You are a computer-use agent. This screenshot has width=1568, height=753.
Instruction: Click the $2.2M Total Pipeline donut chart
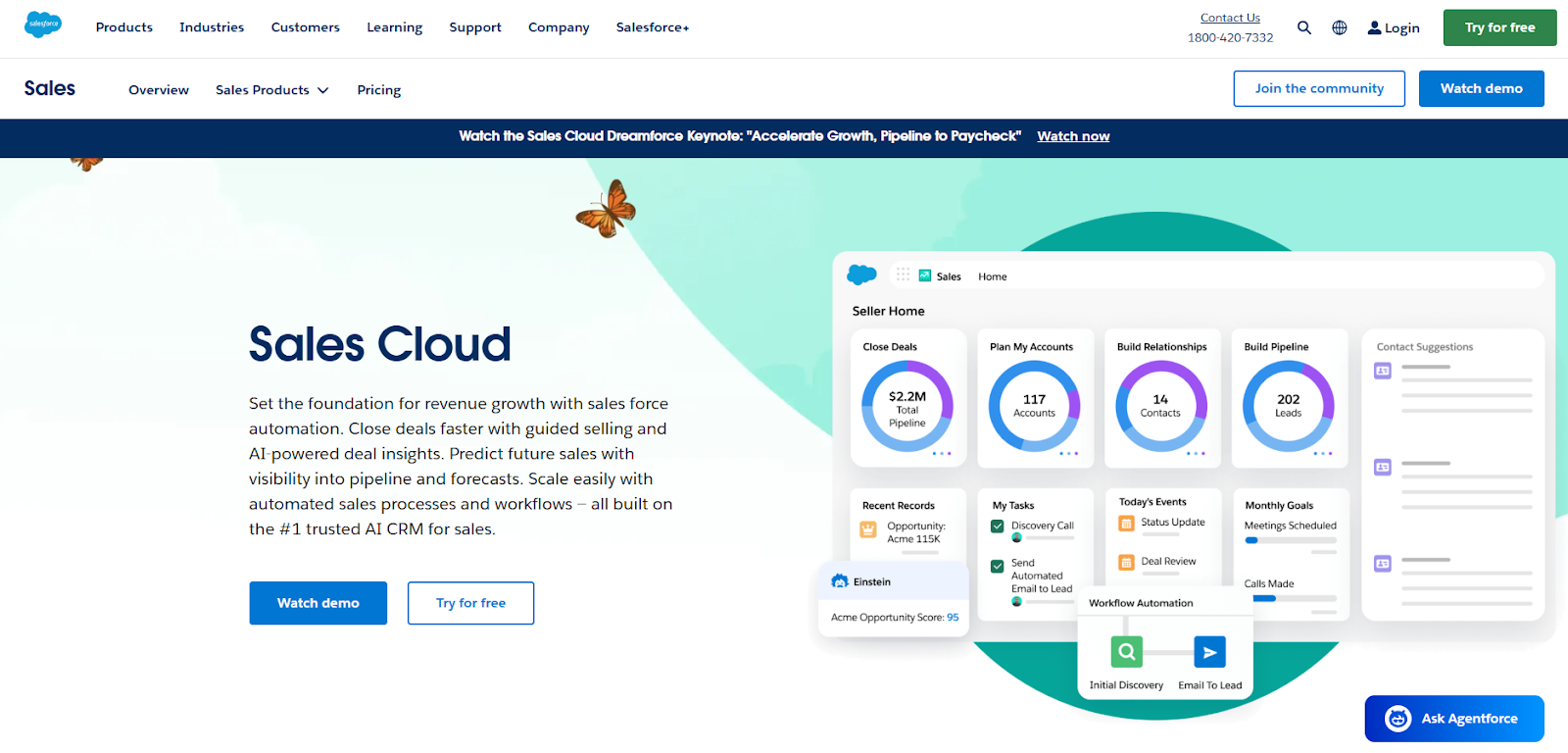[907, 406]
